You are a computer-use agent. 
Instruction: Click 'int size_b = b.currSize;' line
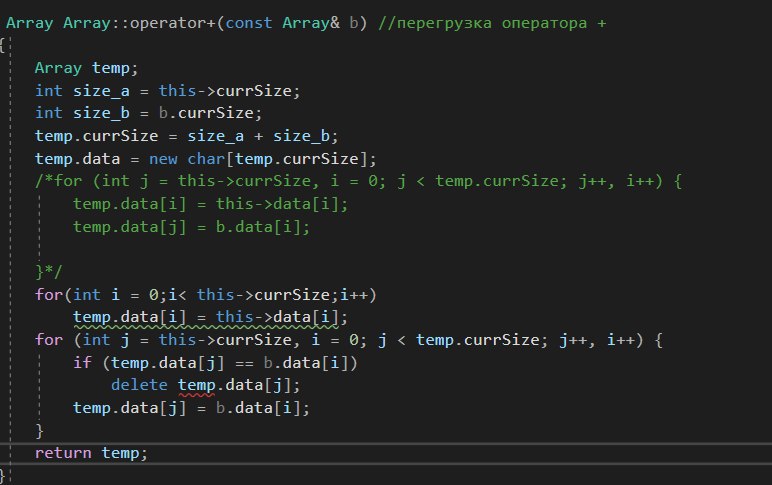pyautogui.click(x=149, y=113)
